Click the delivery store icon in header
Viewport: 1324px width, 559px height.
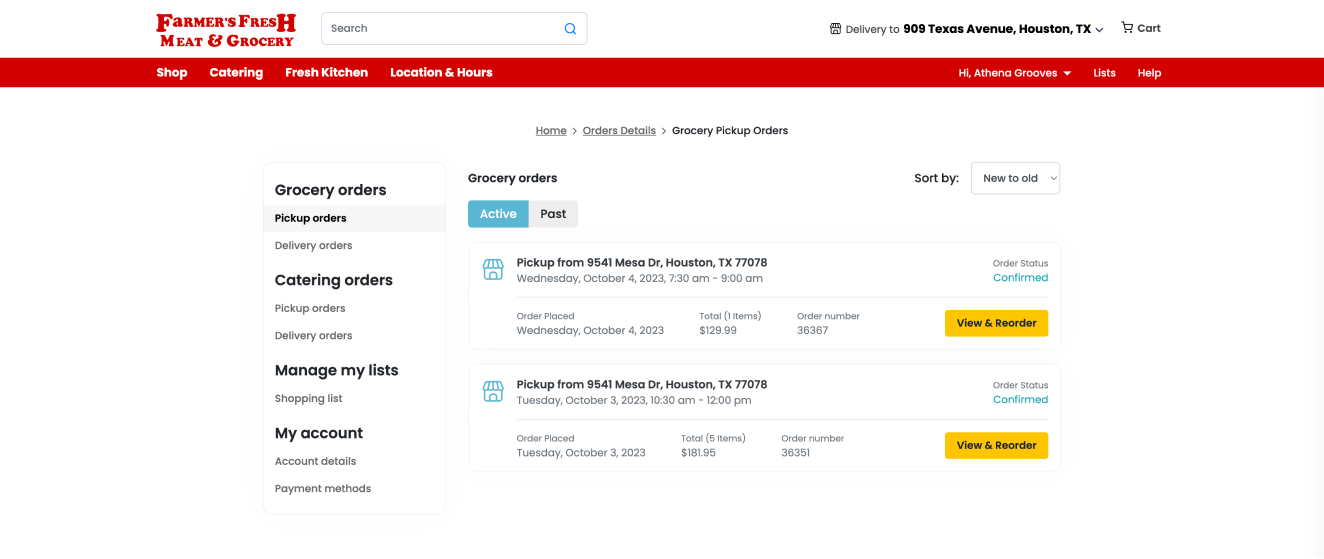coord(835,29)
